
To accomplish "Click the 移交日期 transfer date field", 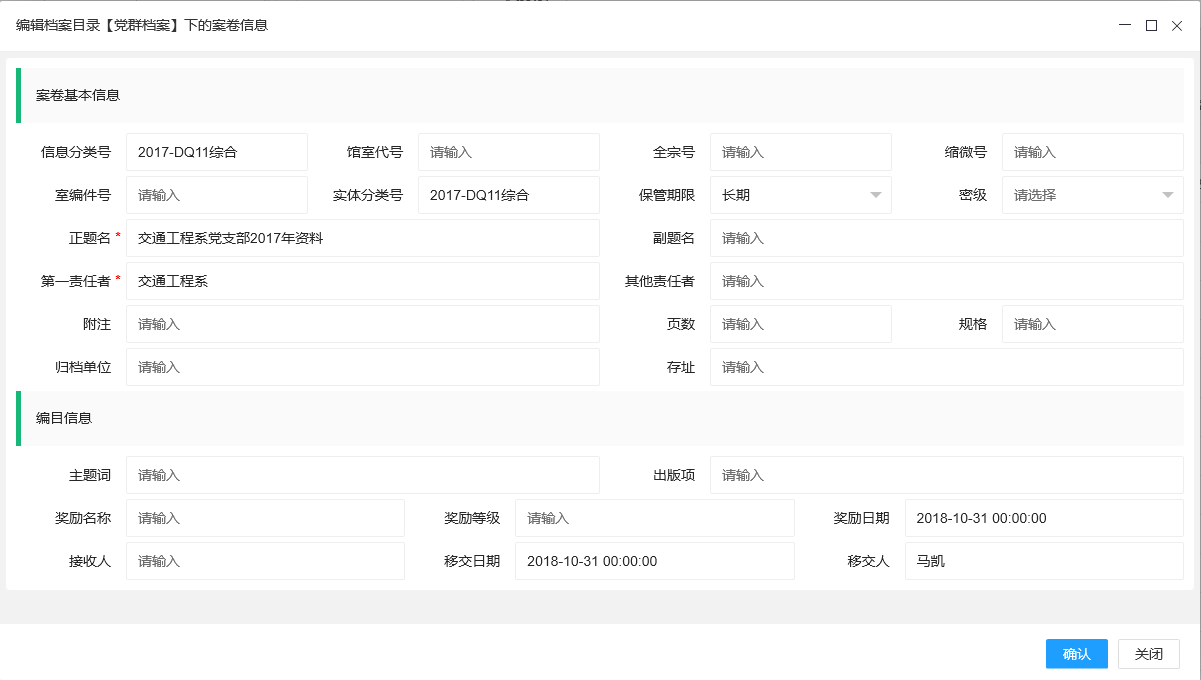I will coord(654,561).
